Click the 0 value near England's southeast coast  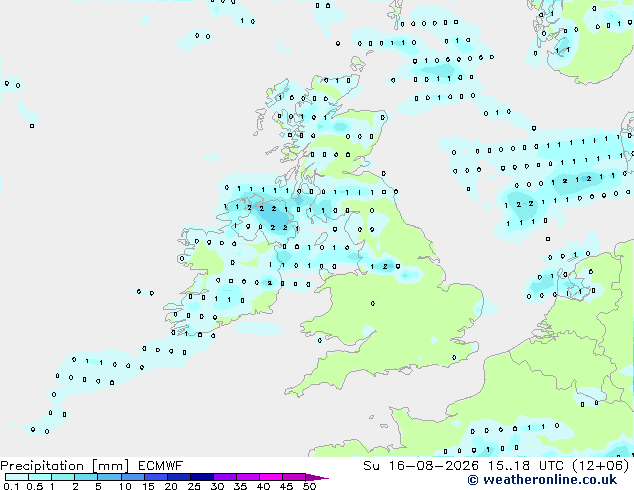[454, 357]
